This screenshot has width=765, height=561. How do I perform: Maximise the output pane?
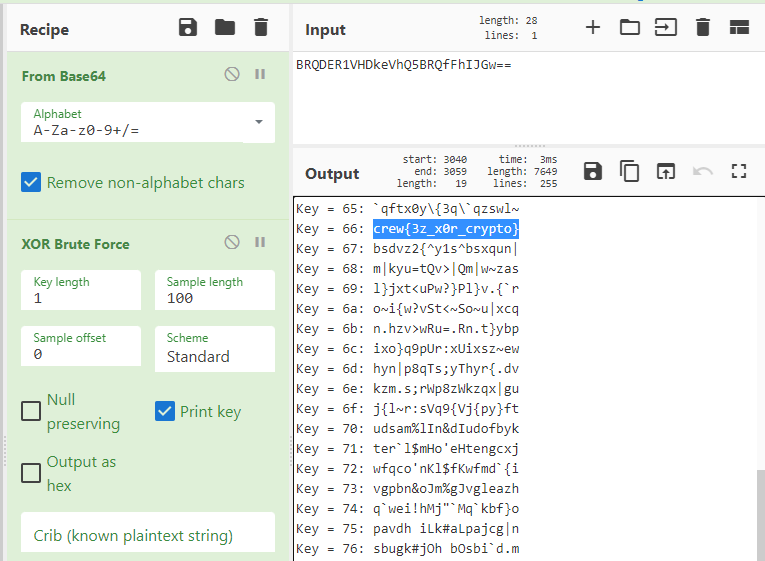point(739,171)
